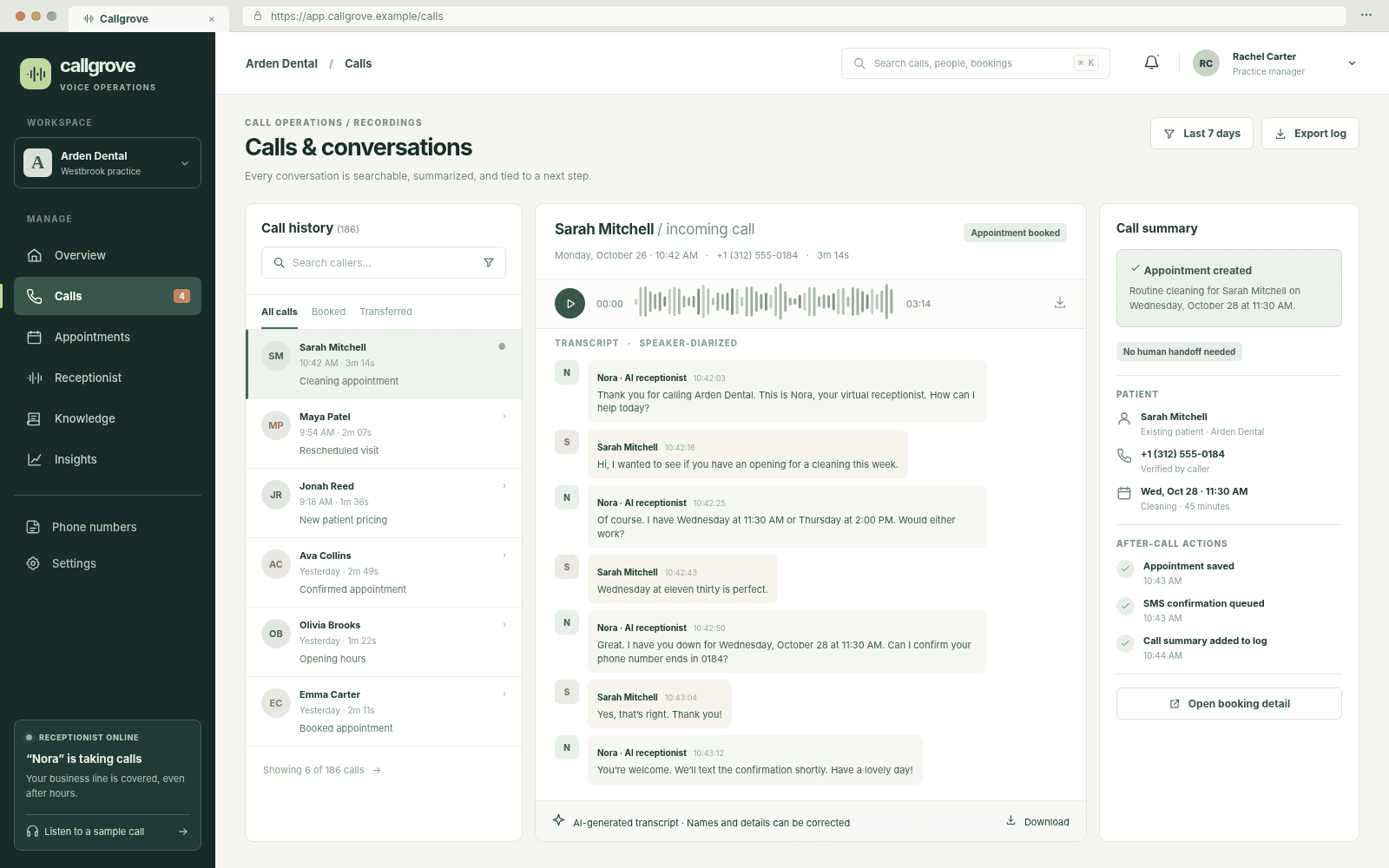Select Calls in the sidebar menu

tap(108, 296)
